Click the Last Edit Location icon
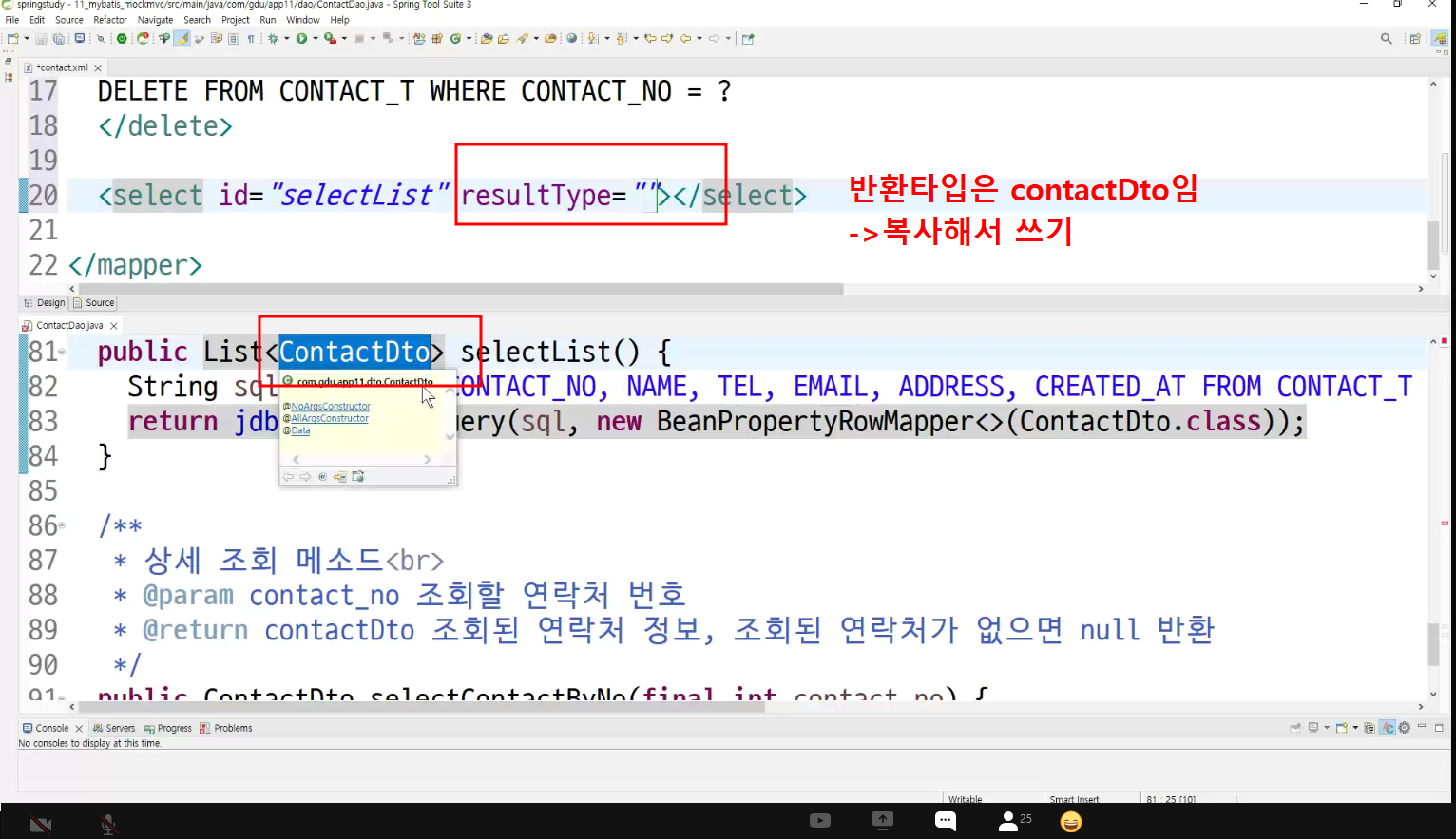This screenshot has width=1456, height=839. (650, 39)
